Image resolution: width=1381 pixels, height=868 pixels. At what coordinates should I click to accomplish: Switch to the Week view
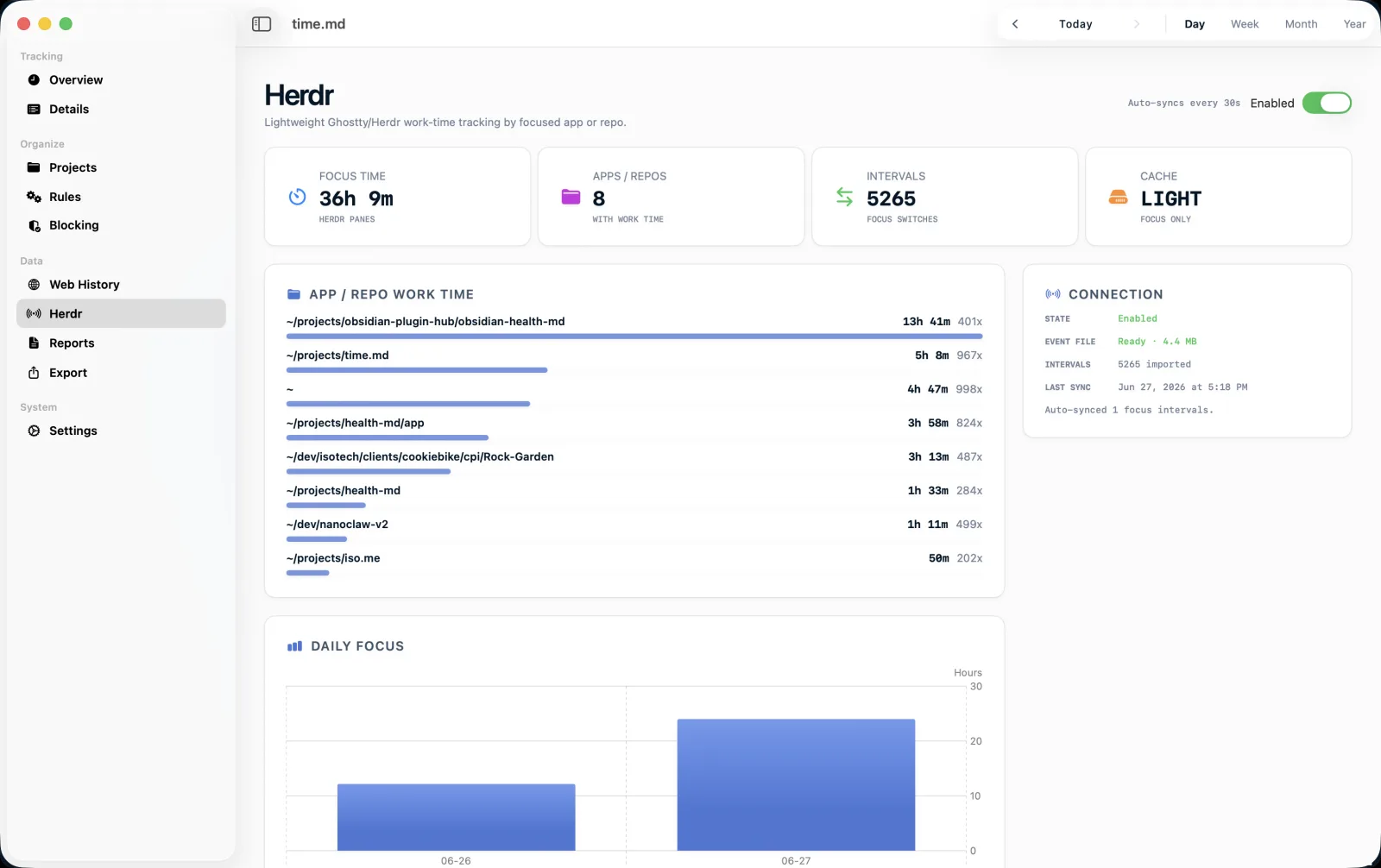point(1245,24)
